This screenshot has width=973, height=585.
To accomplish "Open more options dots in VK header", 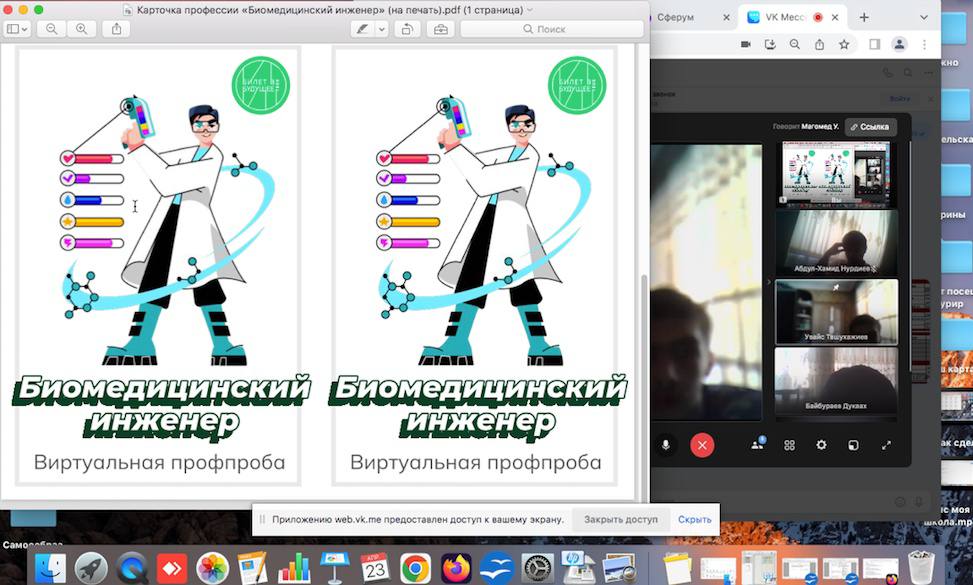I will tap(928, 73).
